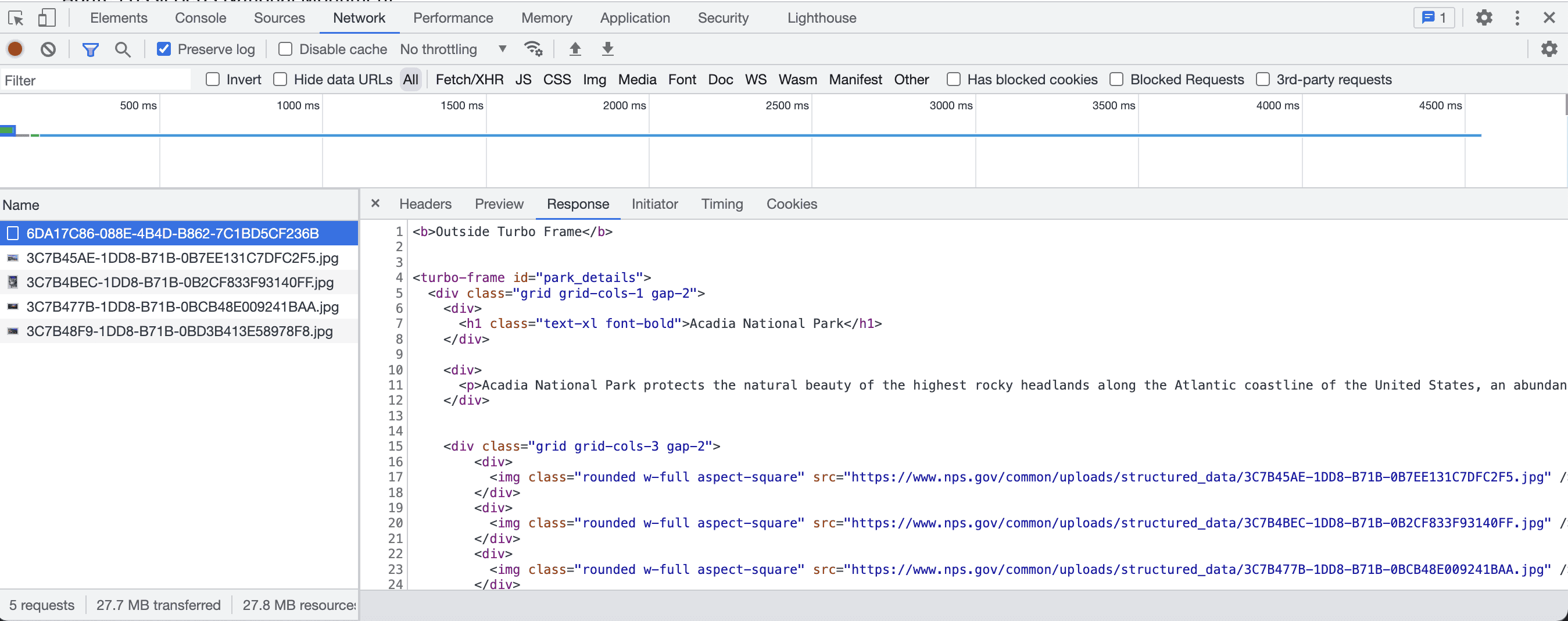
Task: Open network search with magnifier icon
Action: pyautogui.click(x=123, y=49)
